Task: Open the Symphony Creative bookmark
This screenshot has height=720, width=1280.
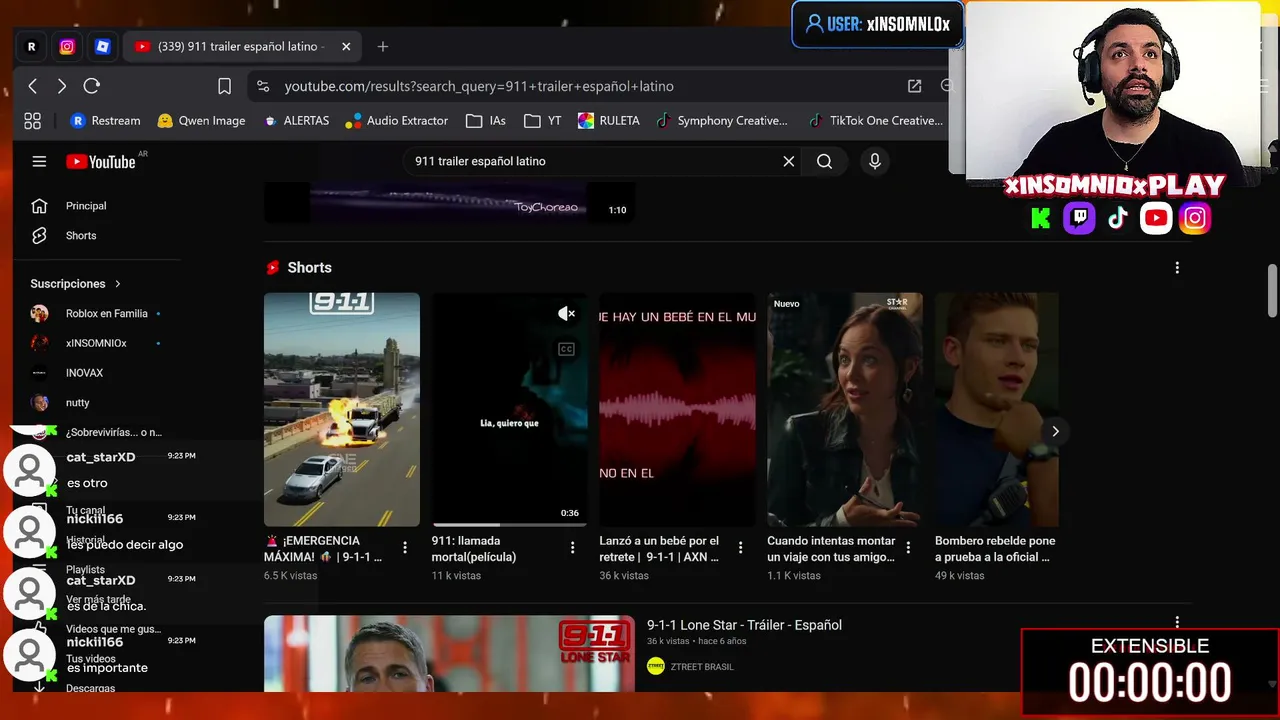Action: 721,121
